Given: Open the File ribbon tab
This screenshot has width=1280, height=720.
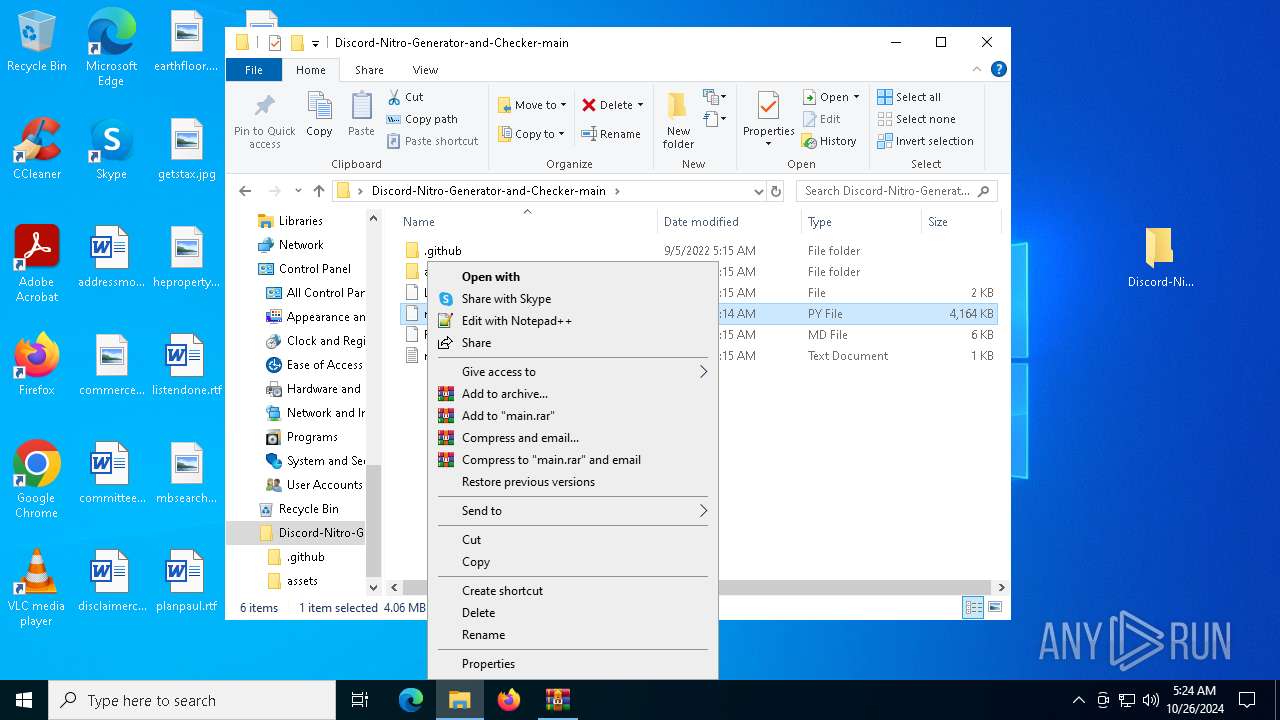Looking at the screenshot, I should 254,70.
